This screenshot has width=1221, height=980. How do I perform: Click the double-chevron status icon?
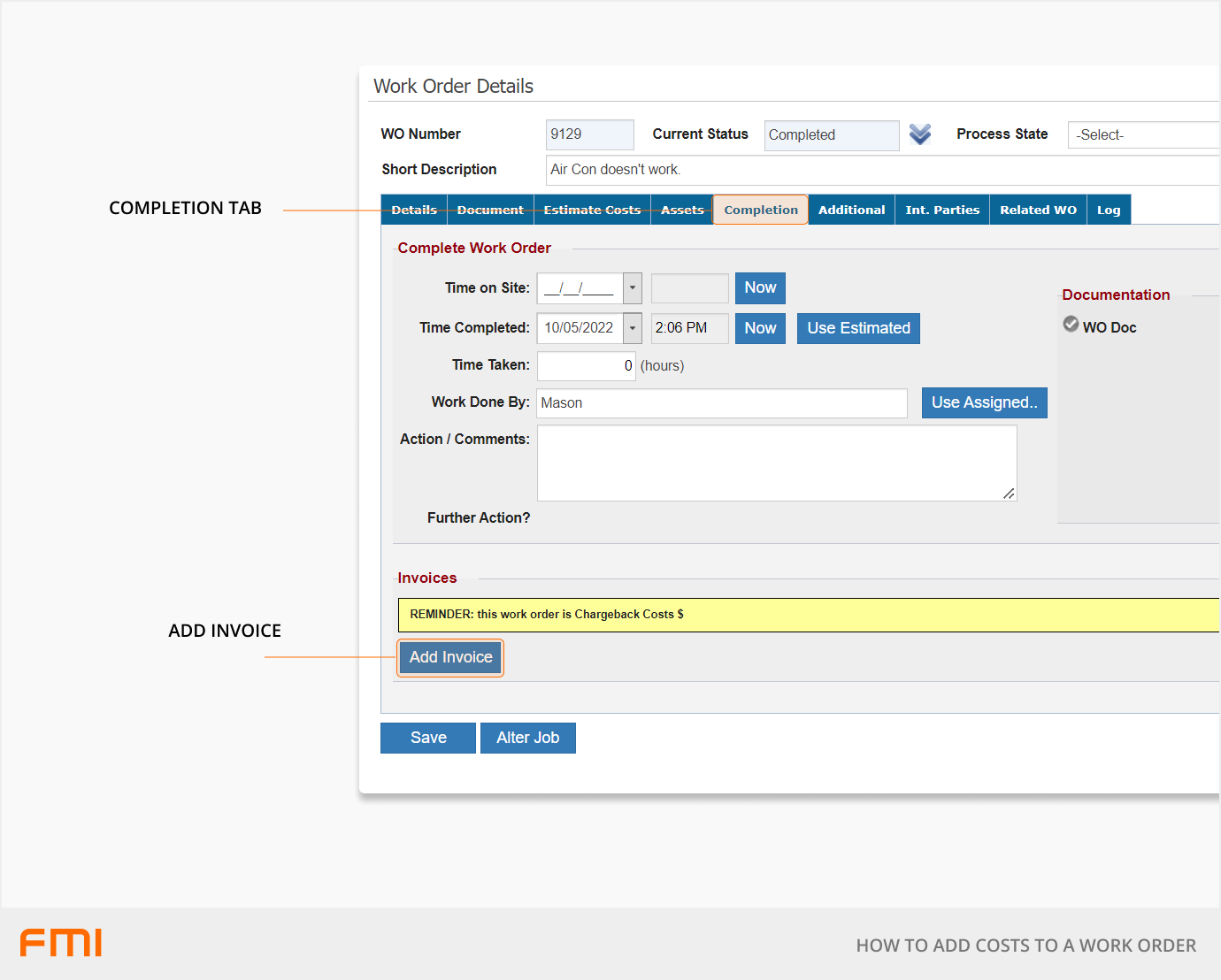920,134
